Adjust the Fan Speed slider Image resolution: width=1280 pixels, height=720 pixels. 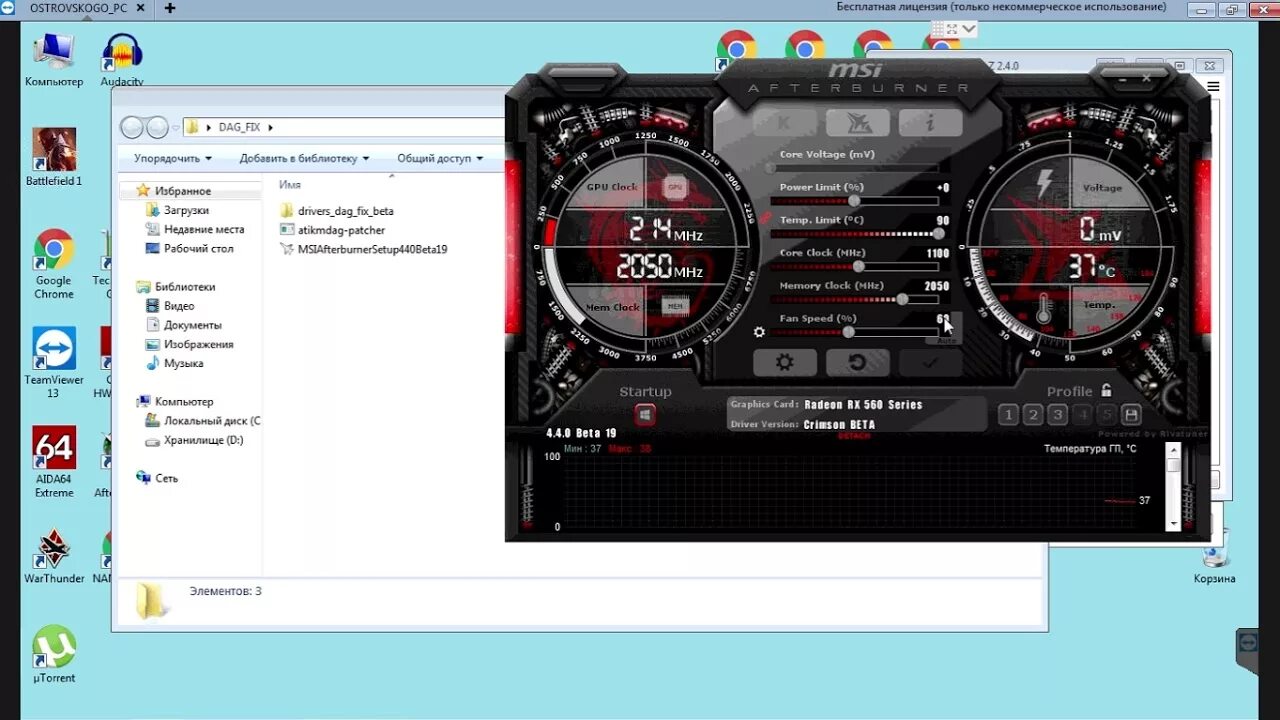tap(850, 332)
